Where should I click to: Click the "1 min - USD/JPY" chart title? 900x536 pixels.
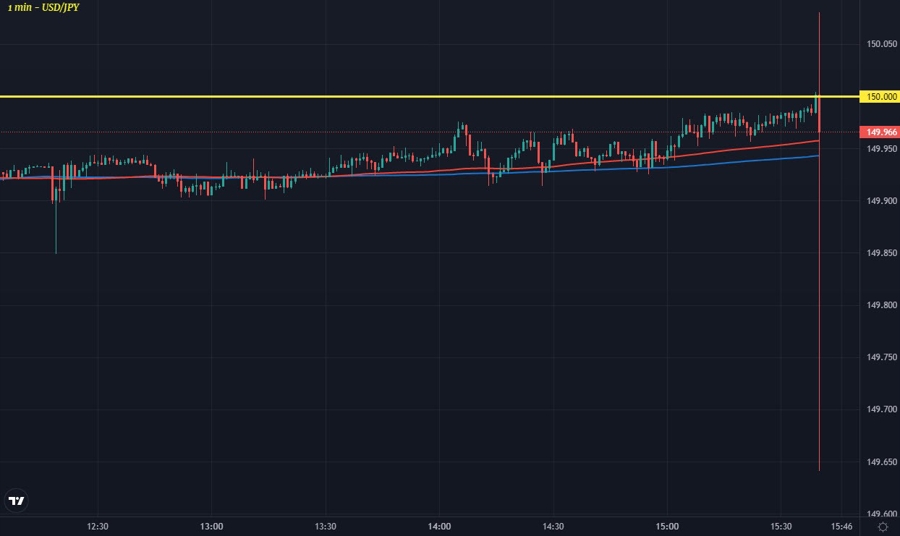[x=44, y=7]
